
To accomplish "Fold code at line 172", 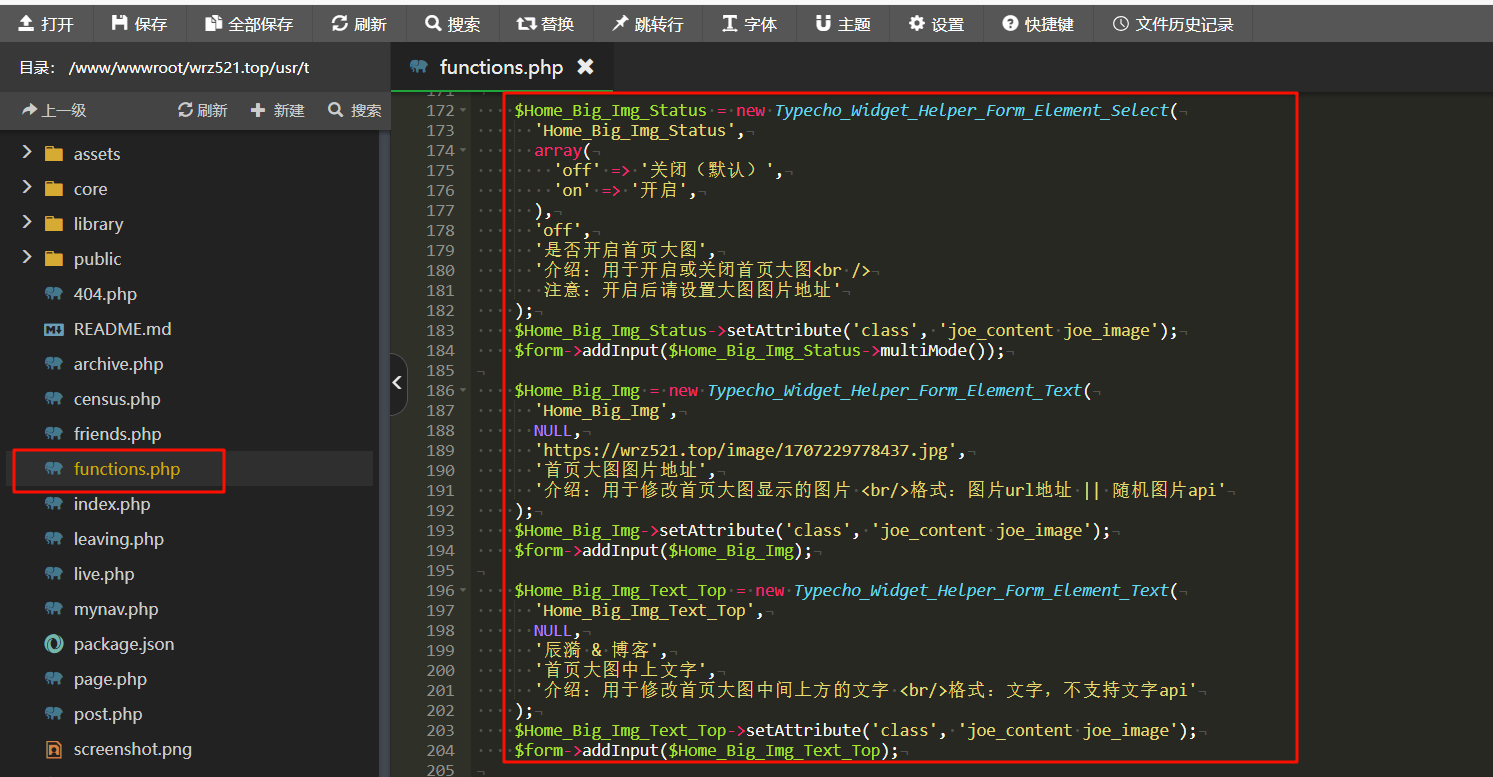I will pyautogui.click(x=463, y=110).
